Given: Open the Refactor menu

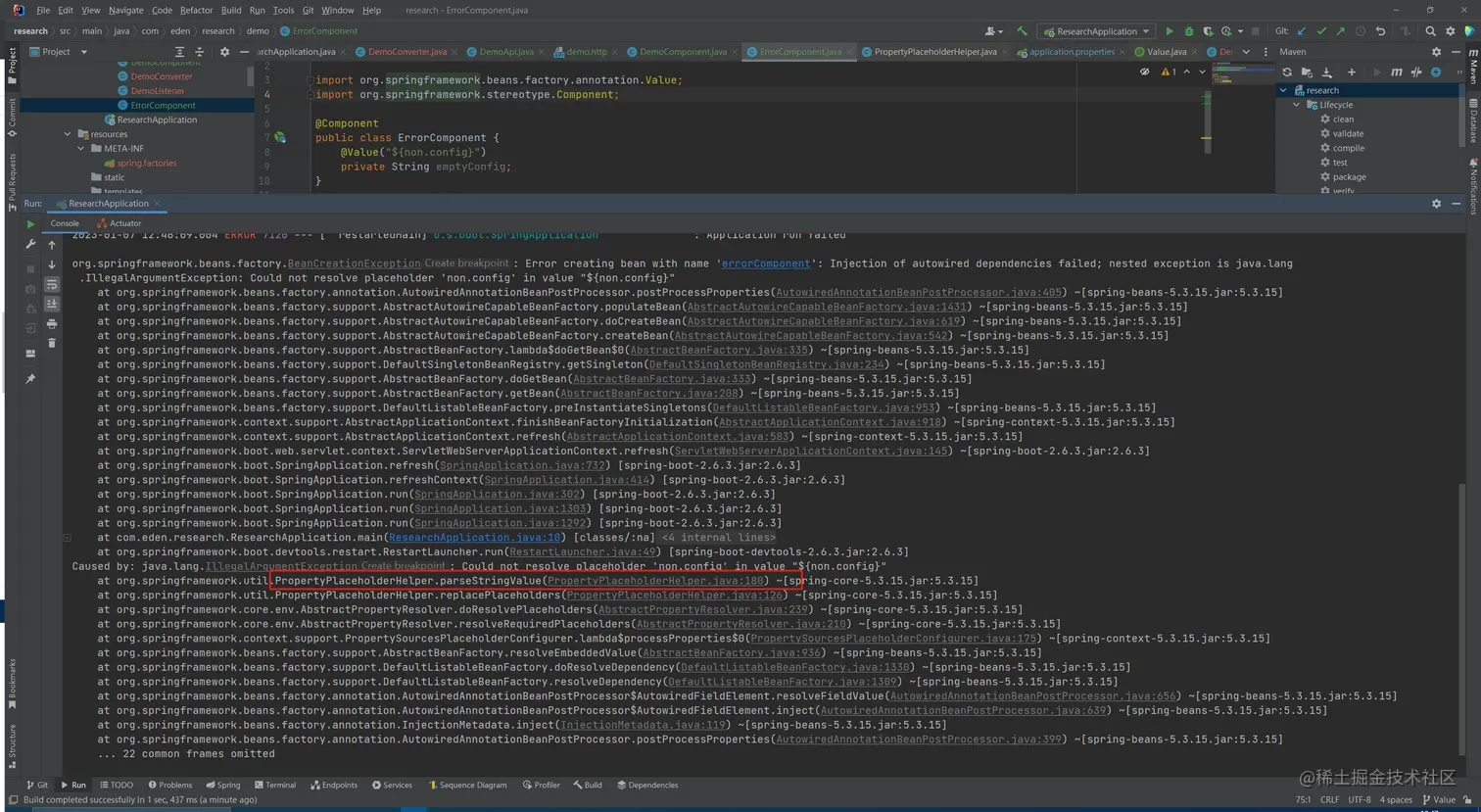Looking at the screenshot, I should point(196,10).
